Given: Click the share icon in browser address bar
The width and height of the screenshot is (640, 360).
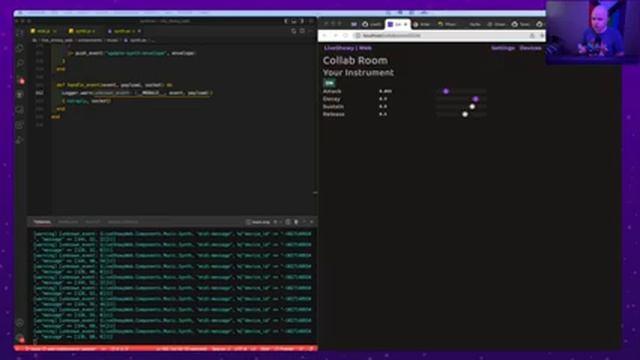Looking at the screenshot, I should point(532,36).
